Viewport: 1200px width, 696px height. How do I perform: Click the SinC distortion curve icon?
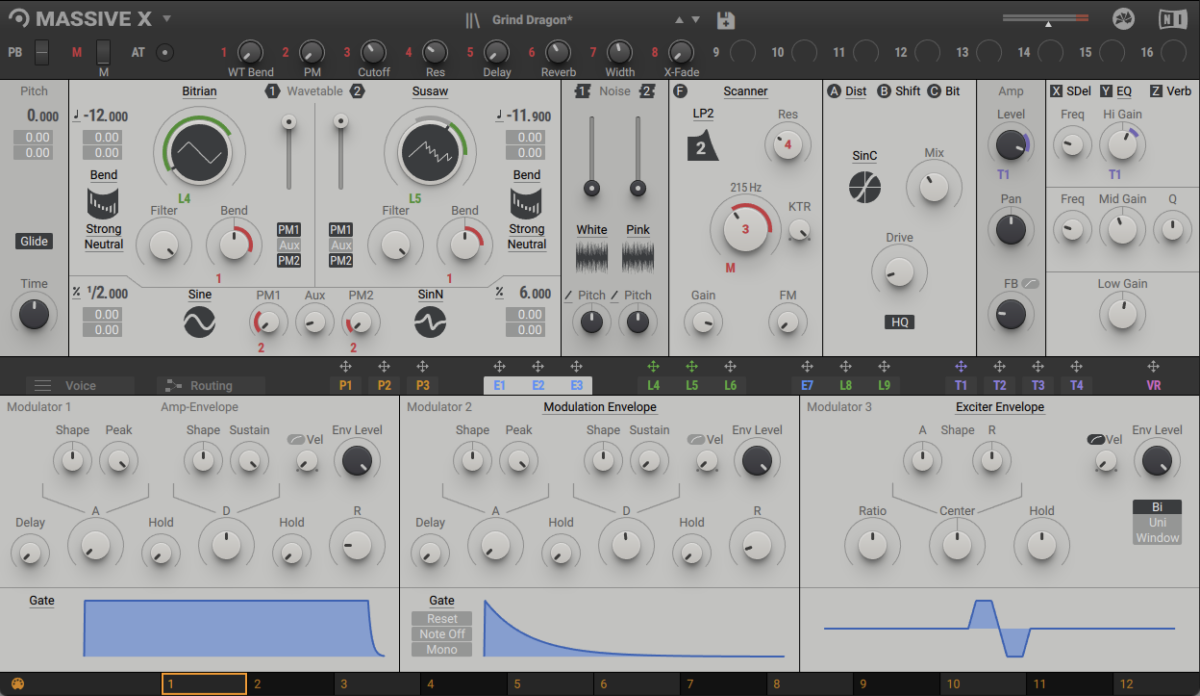click(865, 187)
